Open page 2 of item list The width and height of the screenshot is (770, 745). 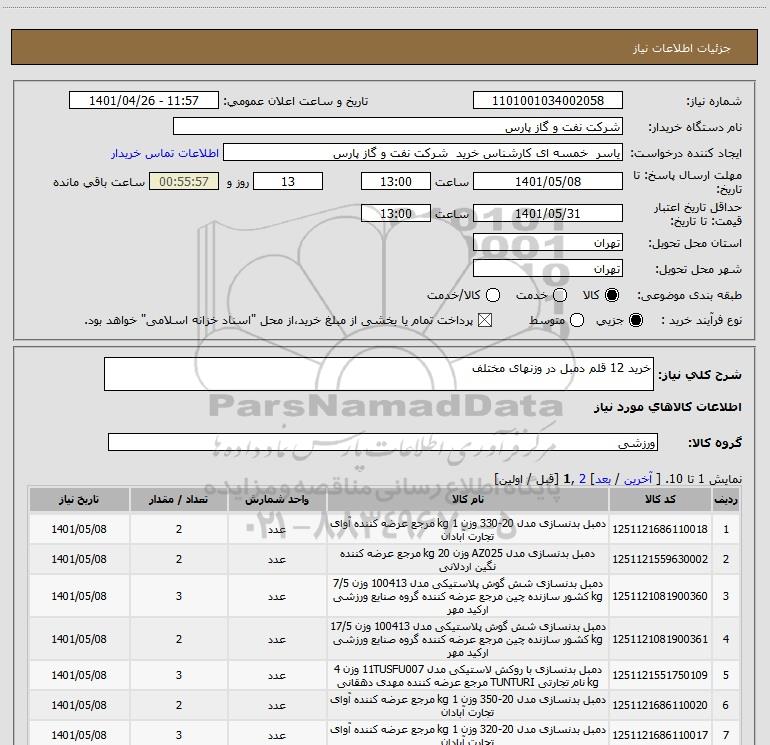[x=582, y=479]
